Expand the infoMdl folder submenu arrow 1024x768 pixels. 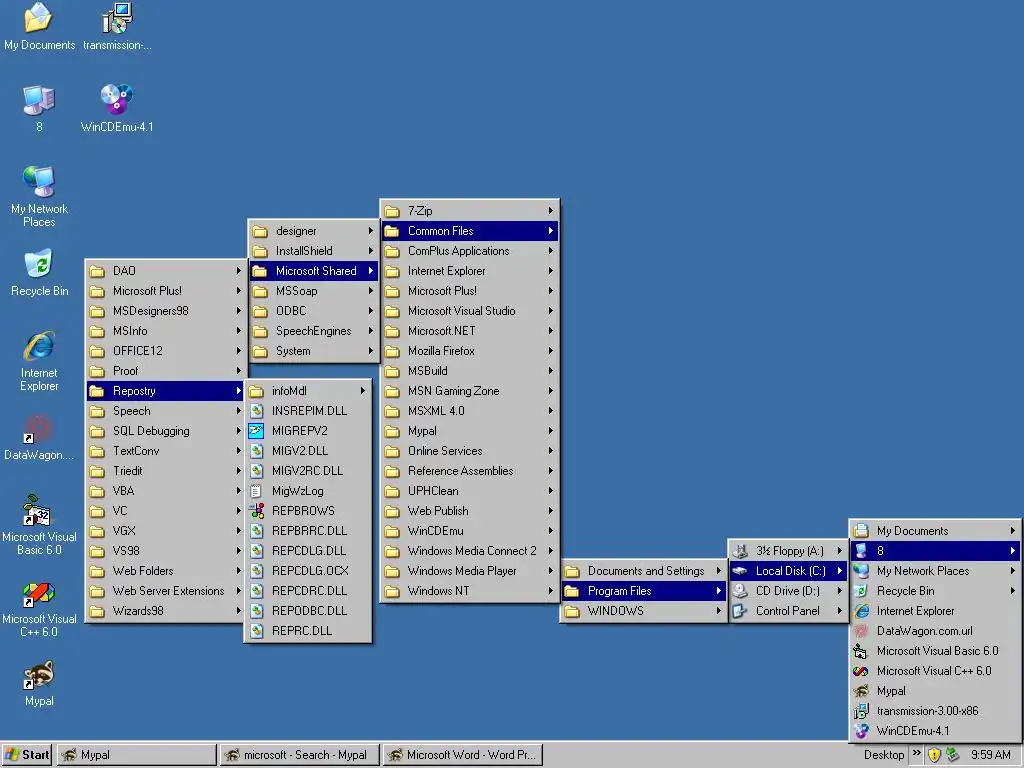click(x=362, y=391)
